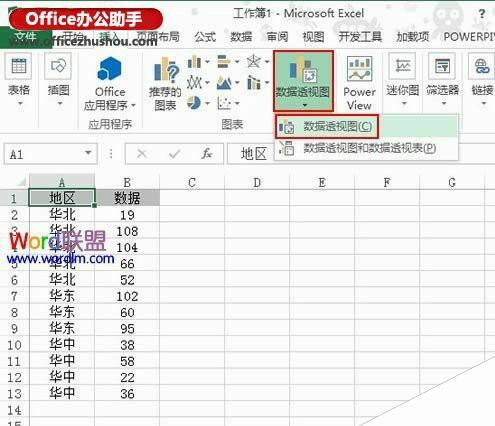Viewport: 495px width, 426px height.
Task: Insert a pie chart icon
Action: [194, 103]
